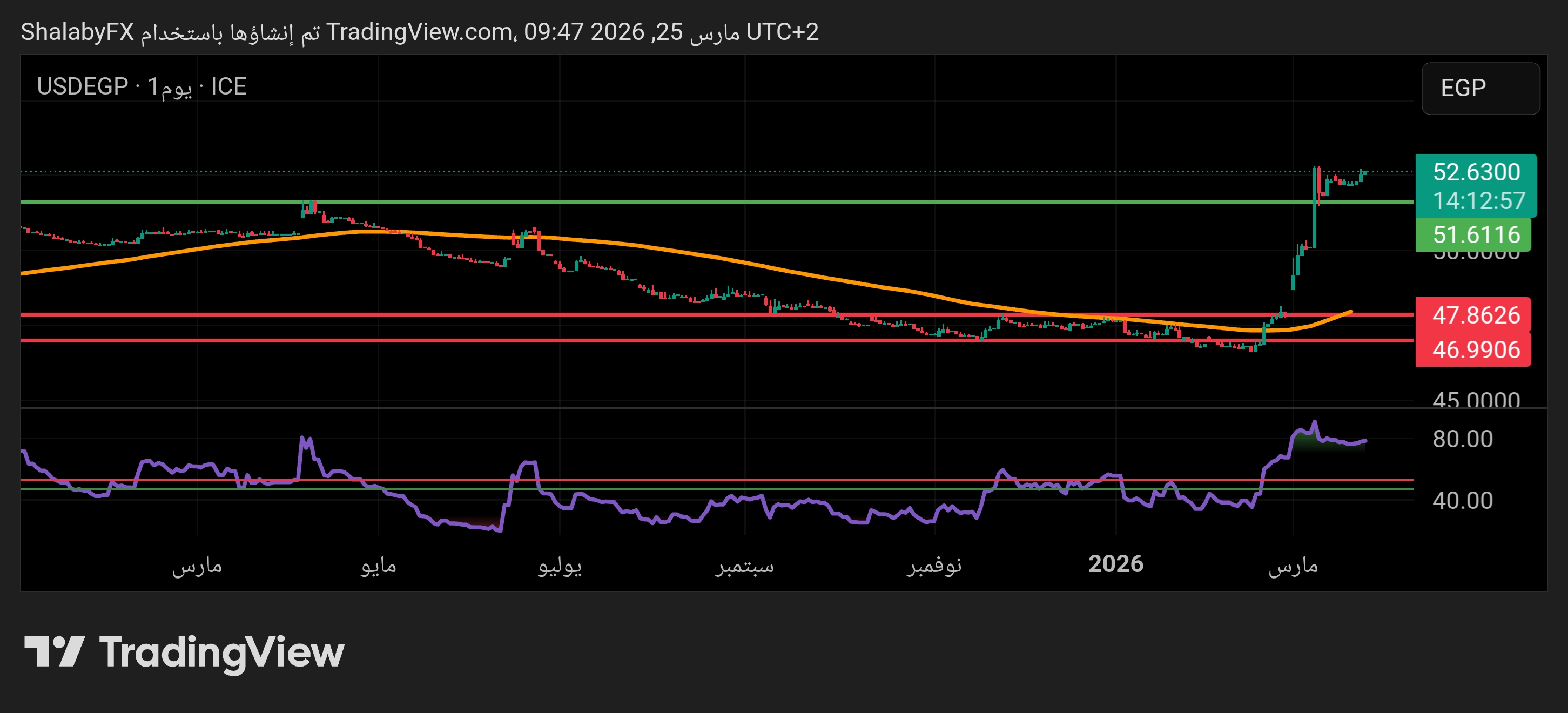Click the نوفمبر label on the time axis
Viewport: 1568px width, 713px height.
pos(934,566)
